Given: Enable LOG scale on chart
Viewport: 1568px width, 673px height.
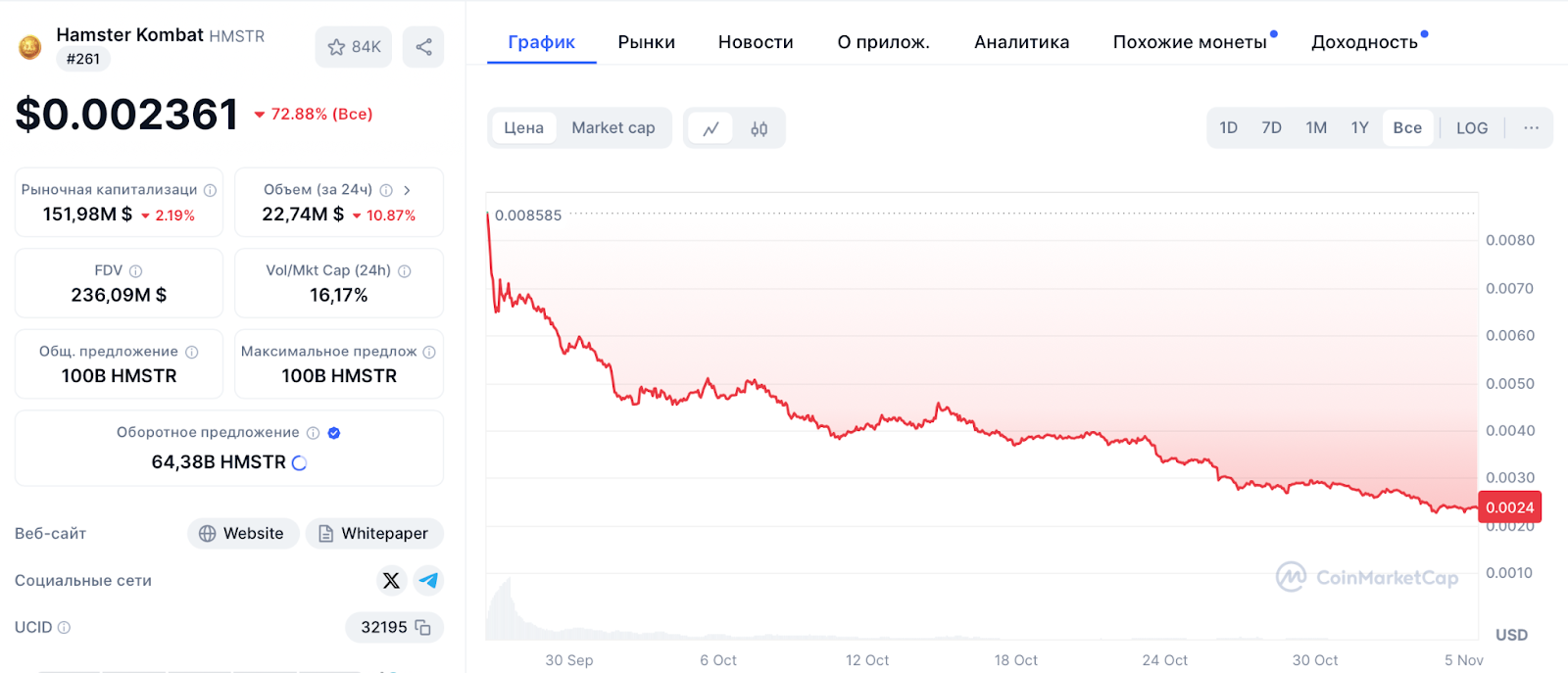Looking at the screenshot, I should point(1471,128).
